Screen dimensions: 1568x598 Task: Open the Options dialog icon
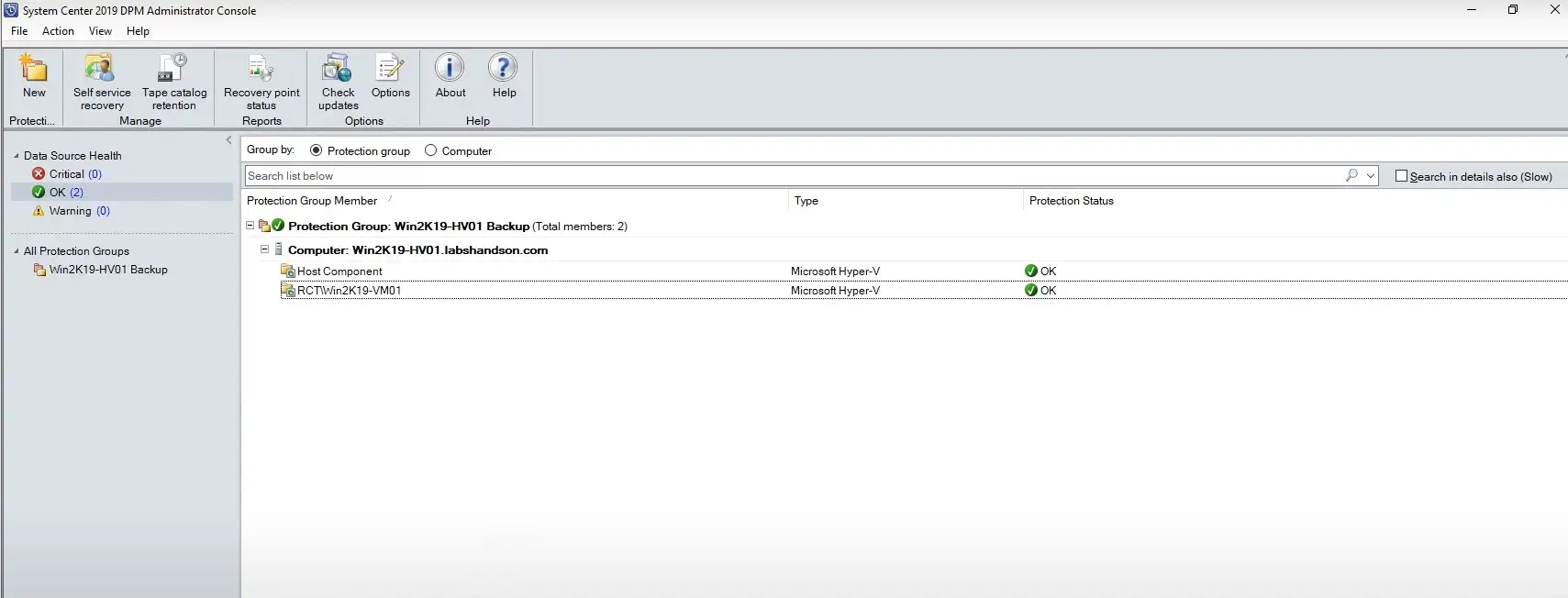[x=390, y=68]
